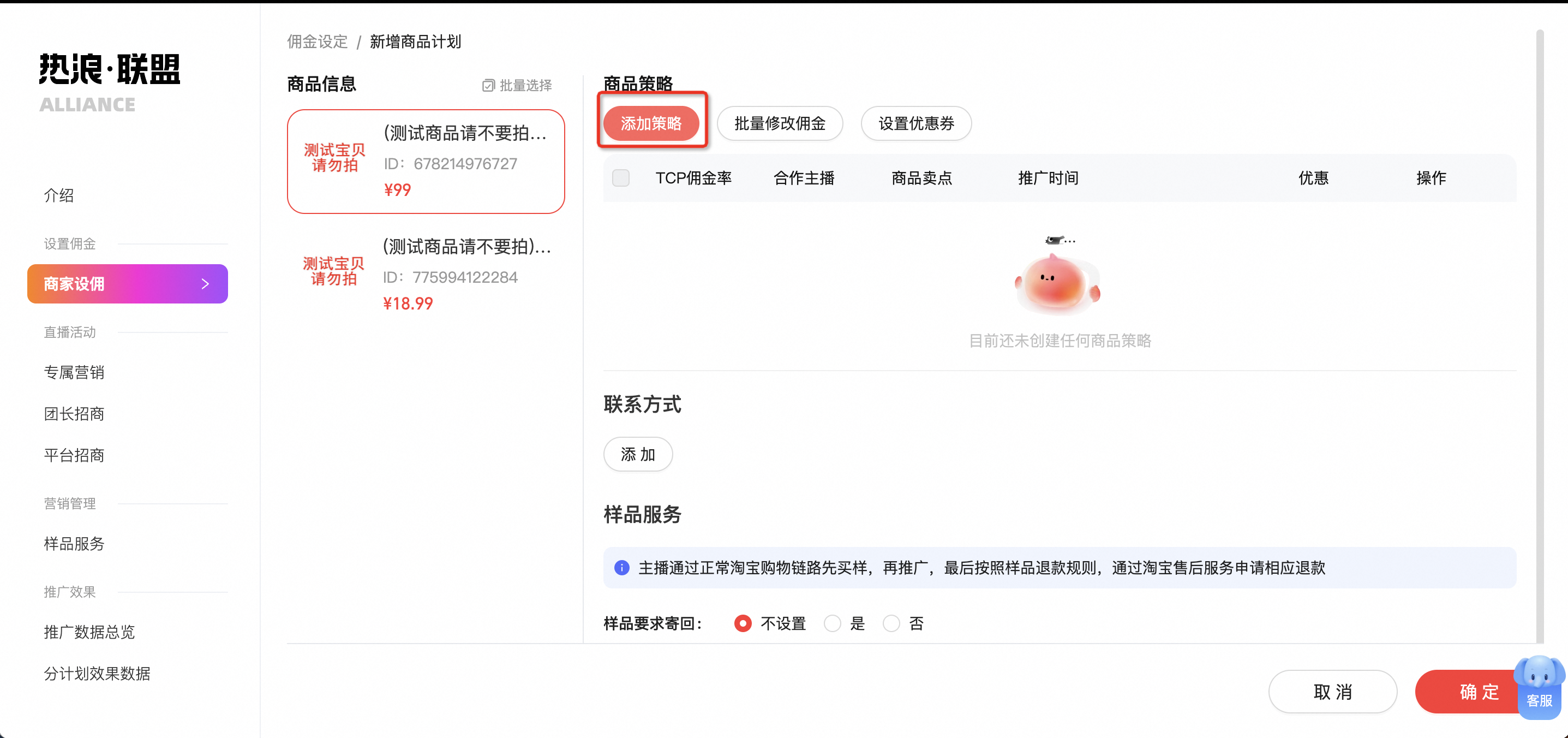Open 推广数据总览 in sidebar
1568x738 pixels.
[x=89, y=632]
